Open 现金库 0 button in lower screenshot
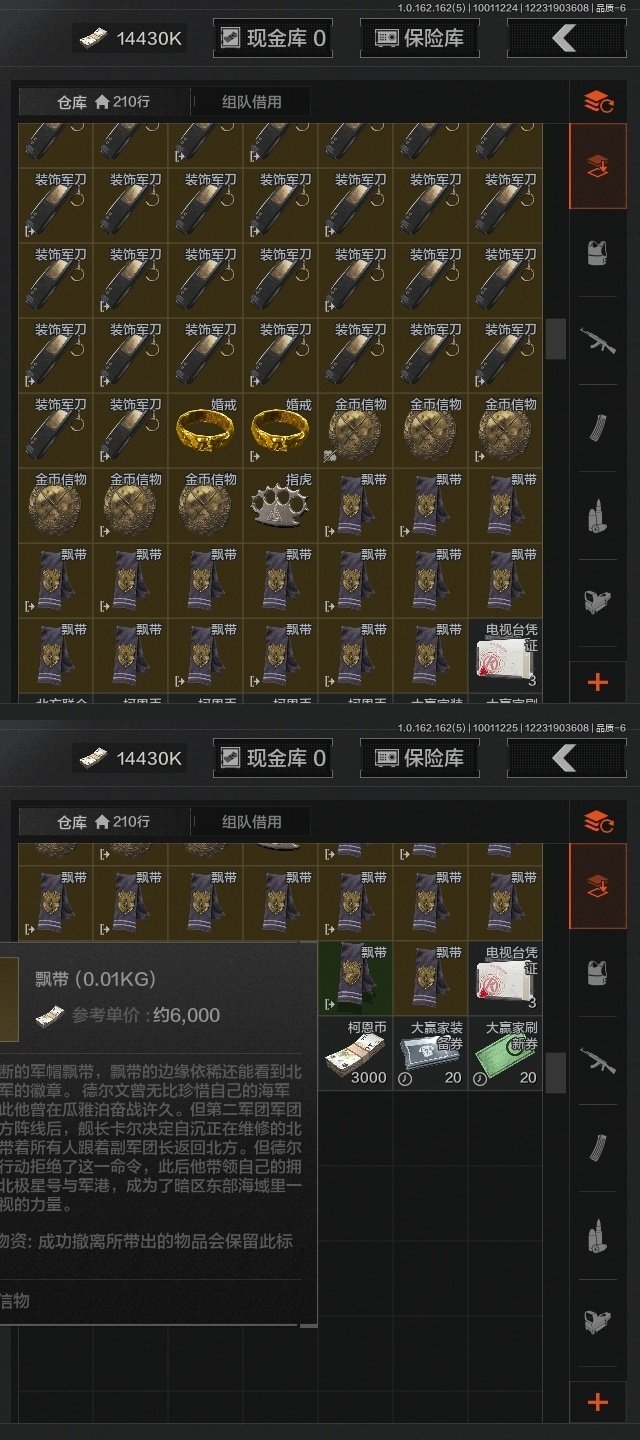The width and height of the screenshot is (640, 1440). [x=274, y=758]
